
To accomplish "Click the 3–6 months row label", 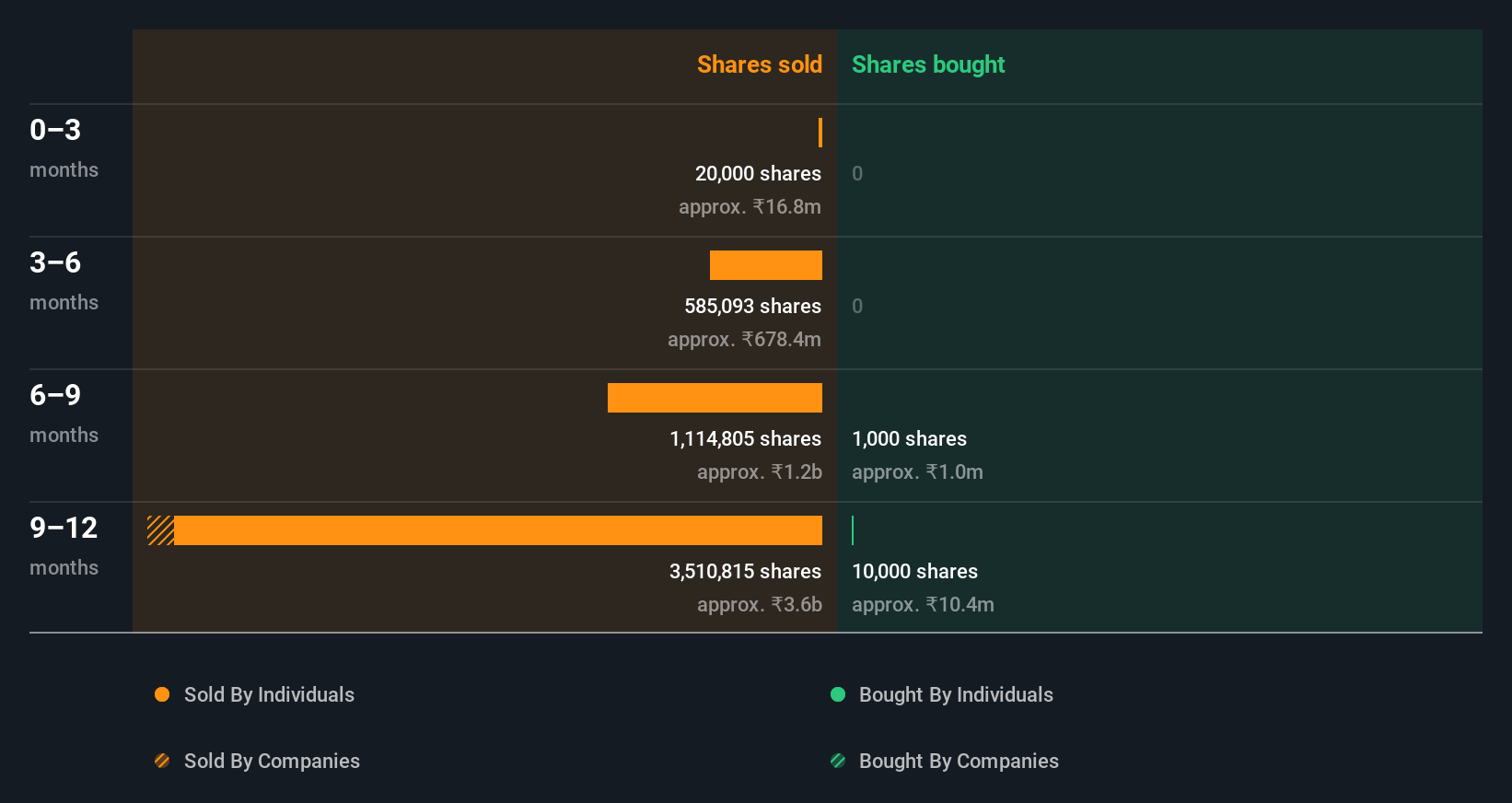I will (x=64, y=280).
